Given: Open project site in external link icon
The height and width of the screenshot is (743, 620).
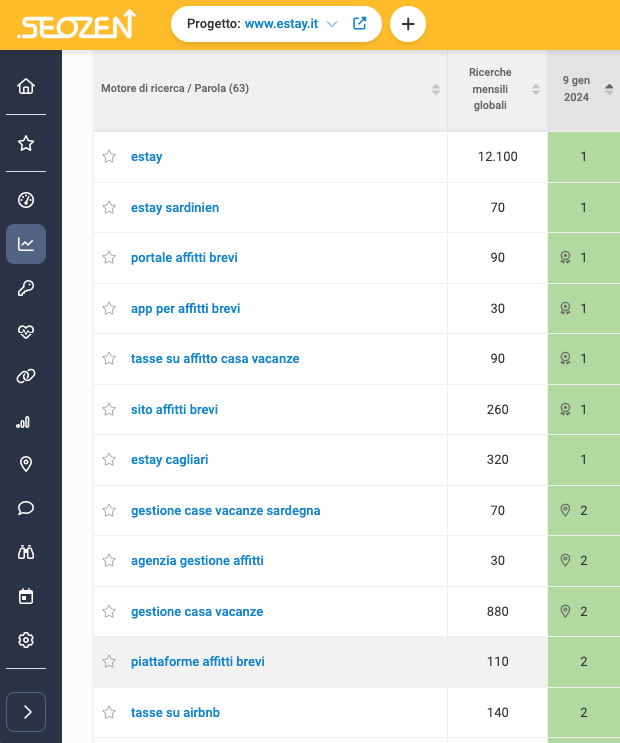Looking at the screenshot, I should (360, 23).
